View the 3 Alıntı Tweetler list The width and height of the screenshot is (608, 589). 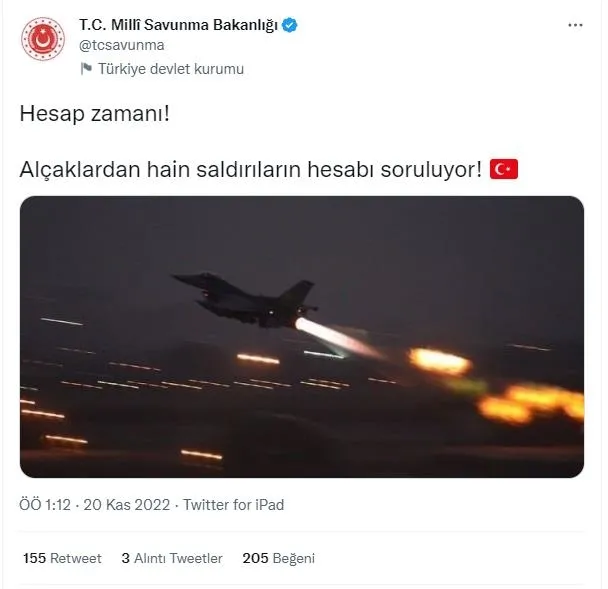click(x=172, y=558)
